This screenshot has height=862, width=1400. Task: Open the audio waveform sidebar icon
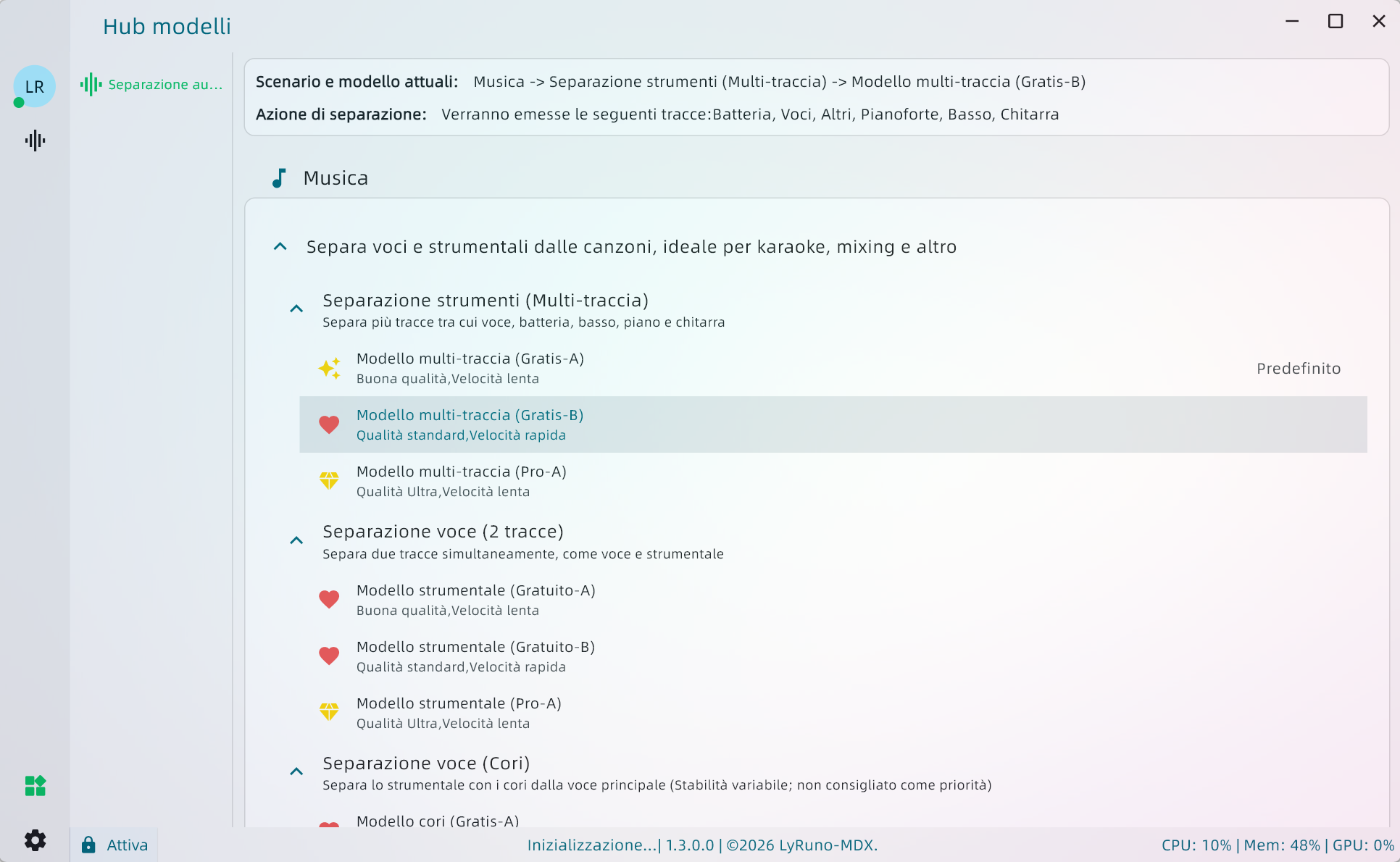35,141
